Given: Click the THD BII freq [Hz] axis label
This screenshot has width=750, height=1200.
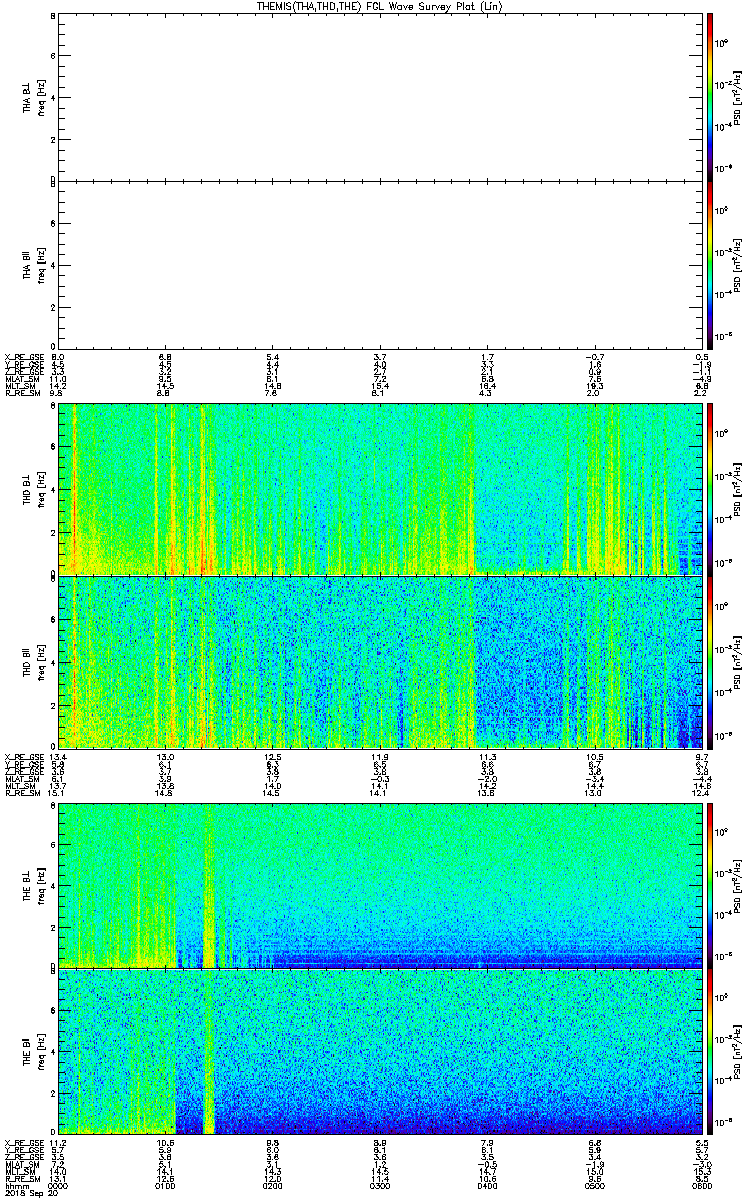Looking at the screenshot, I should tap(43, 662).
